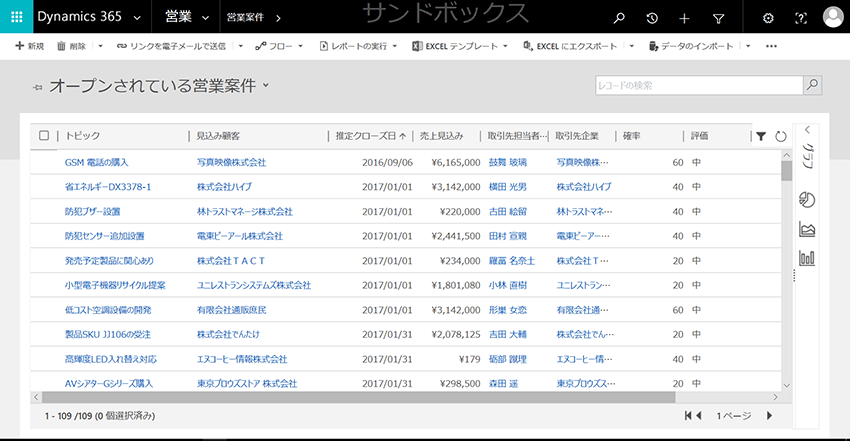Run record search with magnifier button
850x441 pixels.
tap(812, 85)
